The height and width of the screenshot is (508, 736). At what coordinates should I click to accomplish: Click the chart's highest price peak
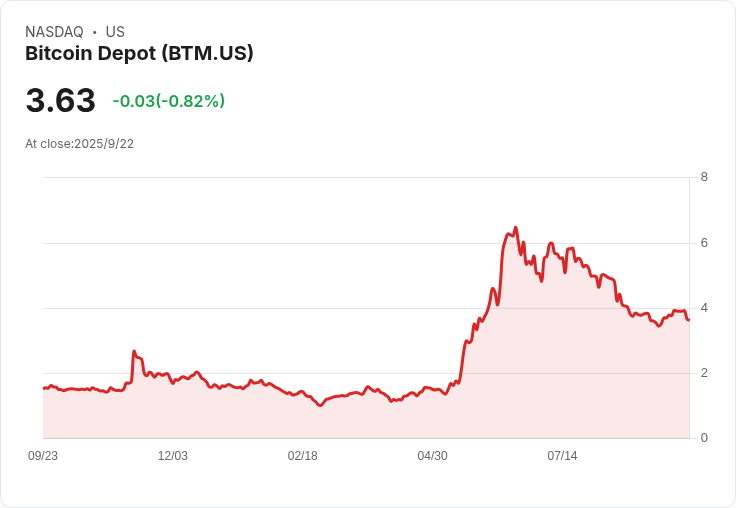coord(515,228)
